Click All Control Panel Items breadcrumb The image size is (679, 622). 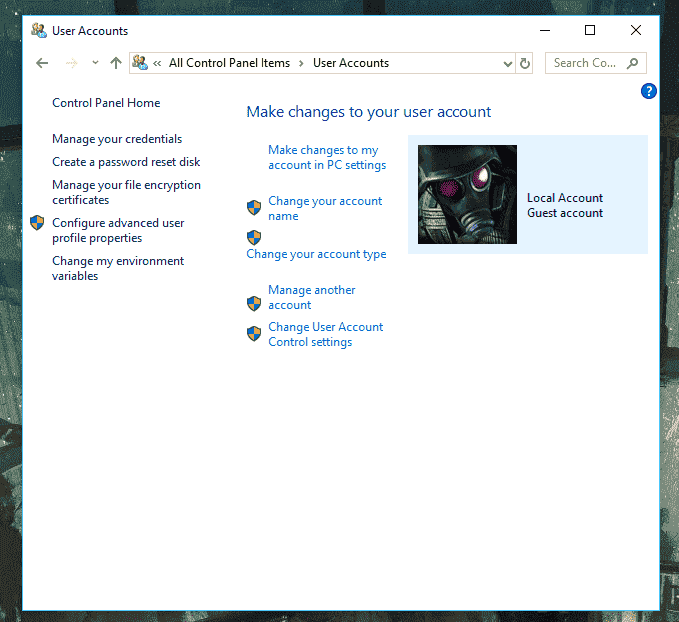[x=230, y=63]
